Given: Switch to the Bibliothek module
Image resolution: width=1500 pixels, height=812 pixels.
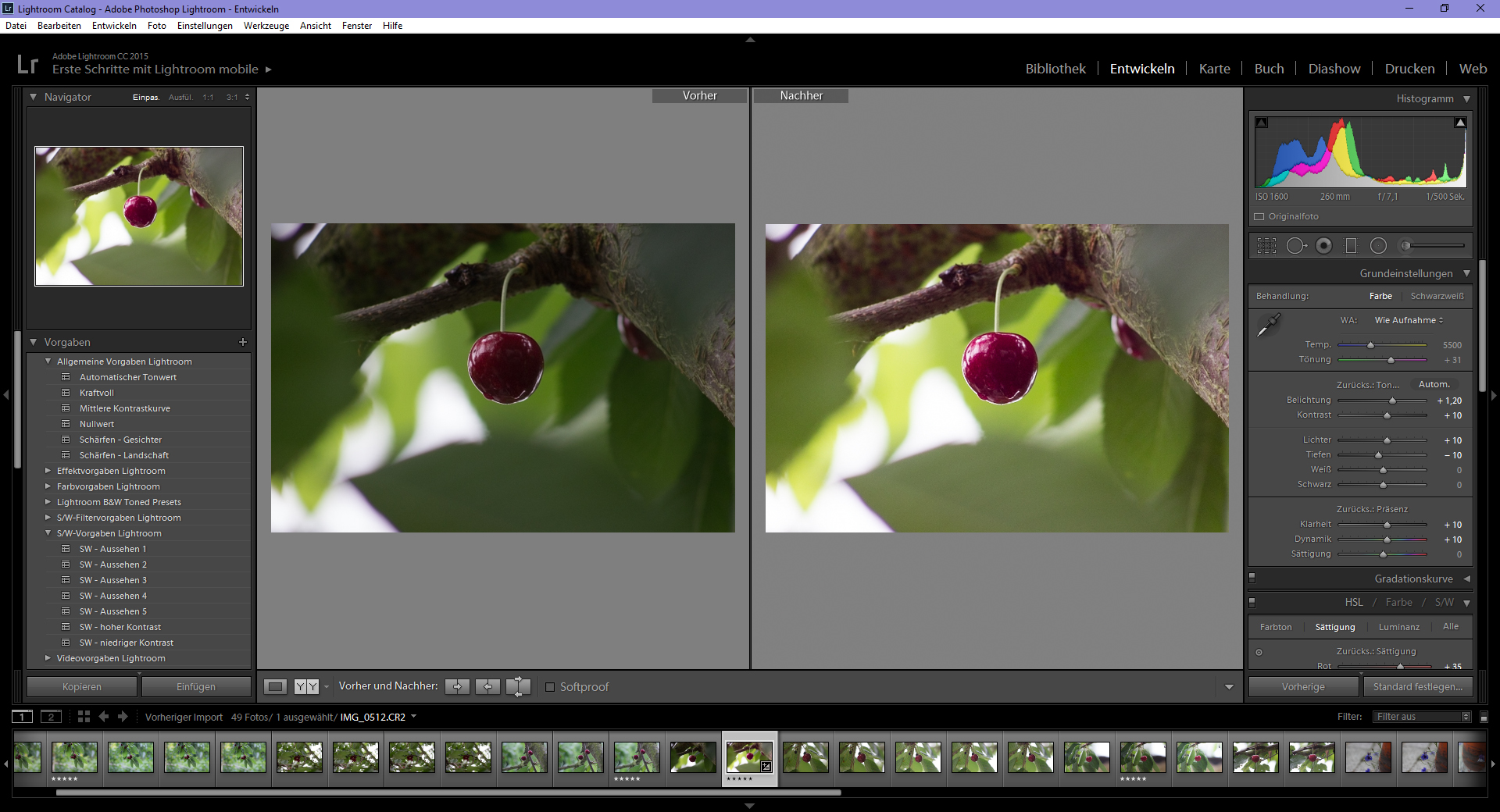Looking at the screenshot, I should click(1055, 69).
